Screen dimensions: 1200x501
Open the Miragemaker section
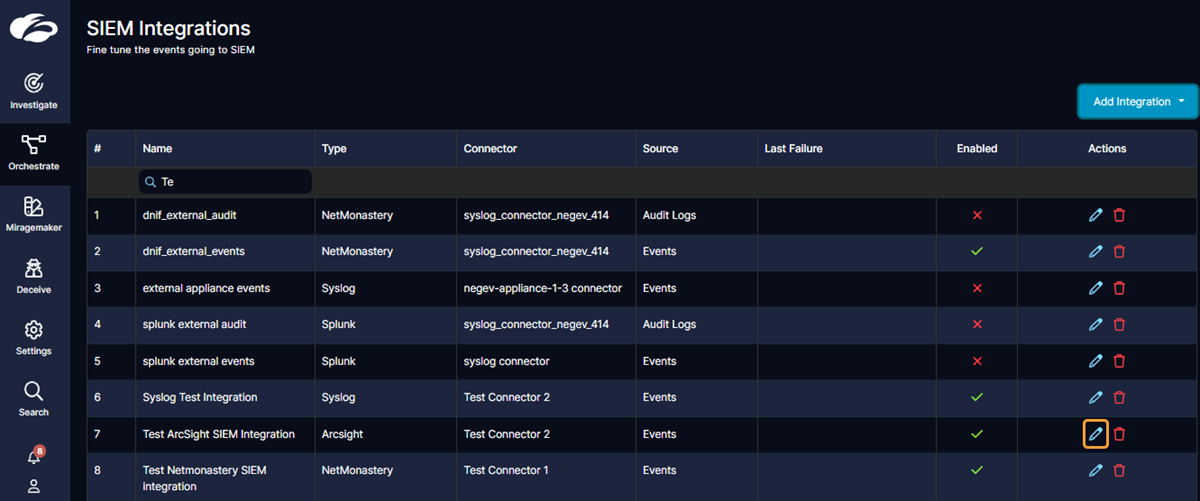pos(34,214)
